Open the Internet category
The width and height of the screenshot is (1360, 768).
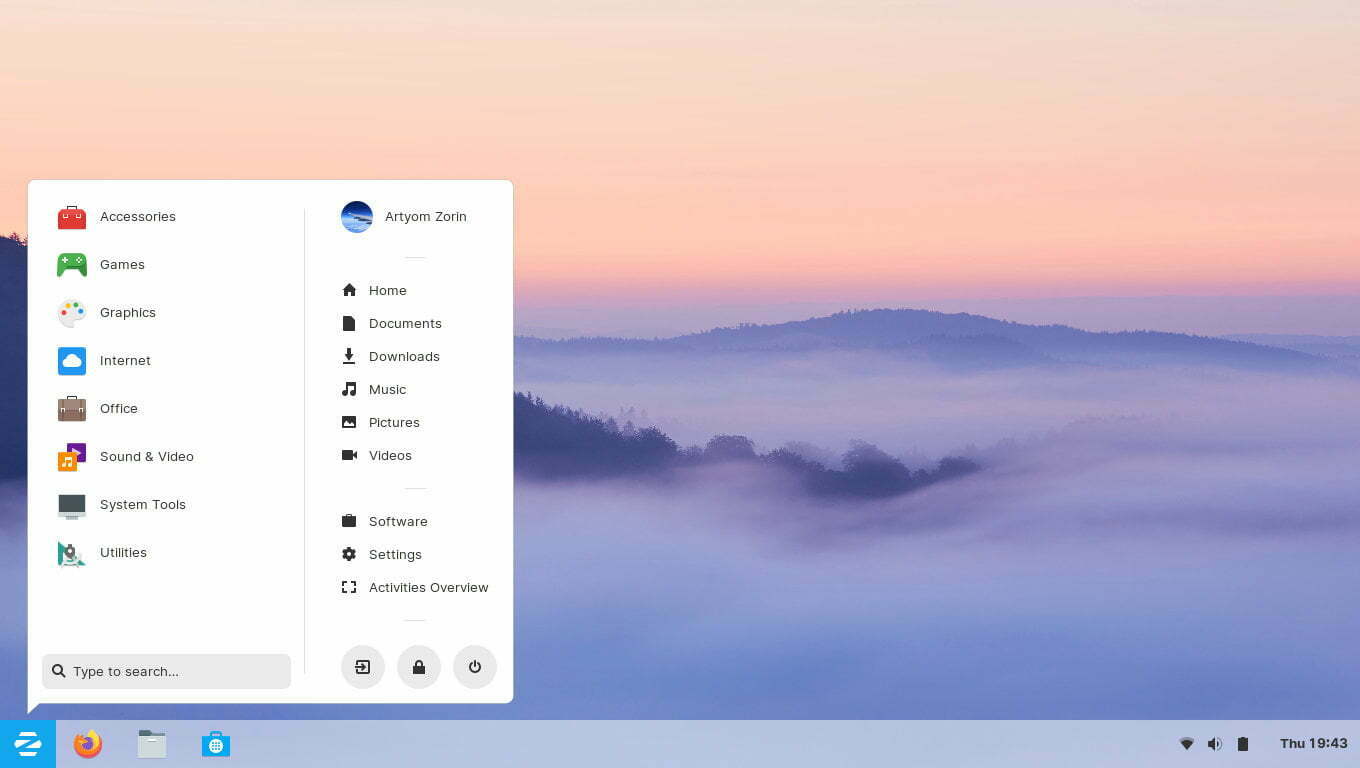(x=125, y=360)
